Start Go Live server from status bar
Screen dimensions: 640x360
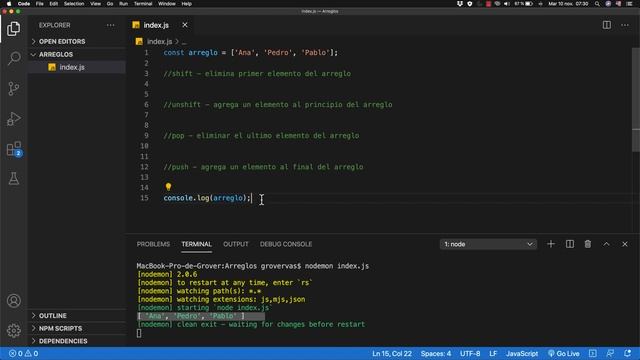pyautogui.click(x=564, y=353)
